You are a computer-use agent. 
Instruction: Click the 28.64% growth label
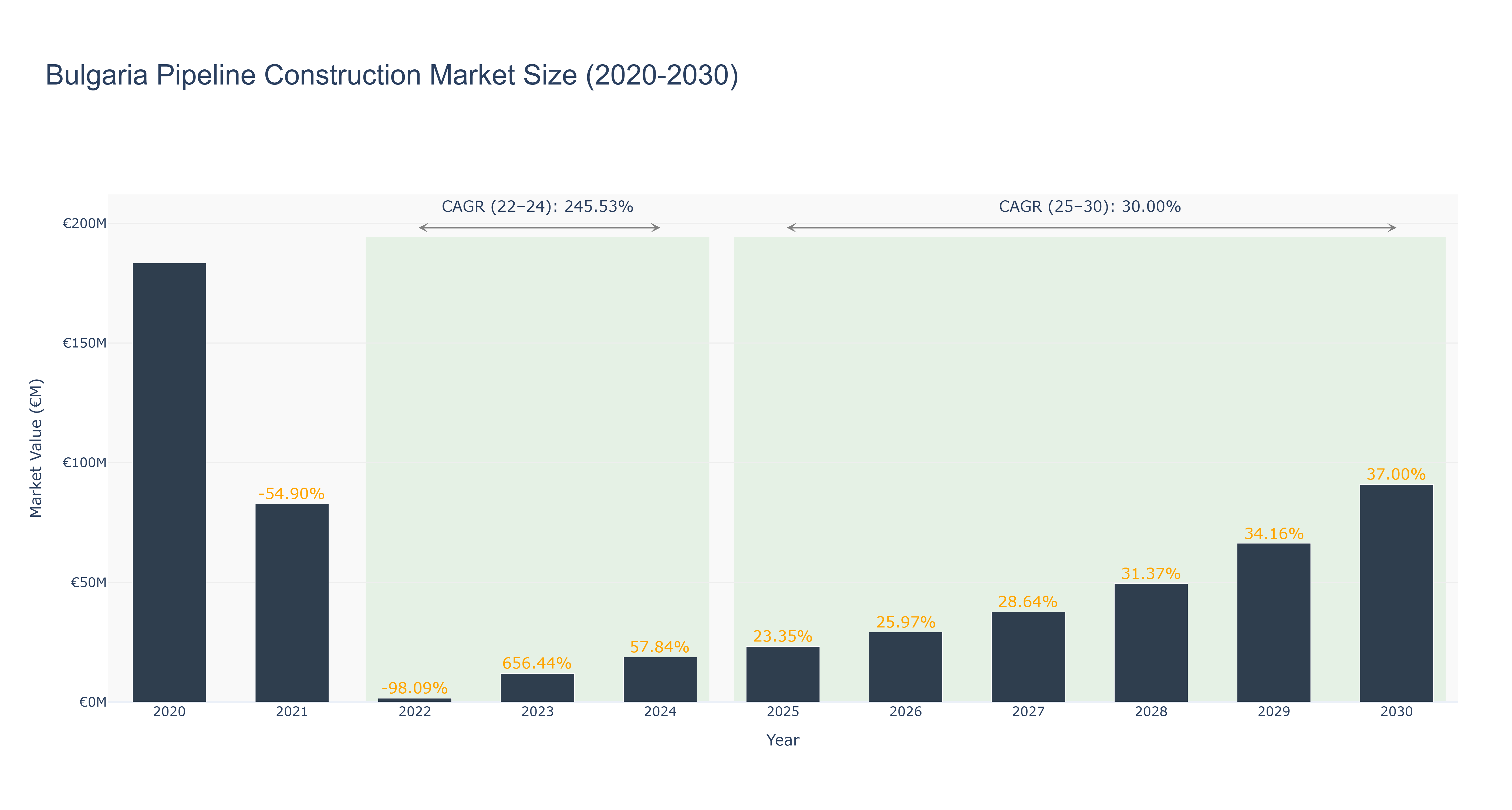pos(1028,602)
